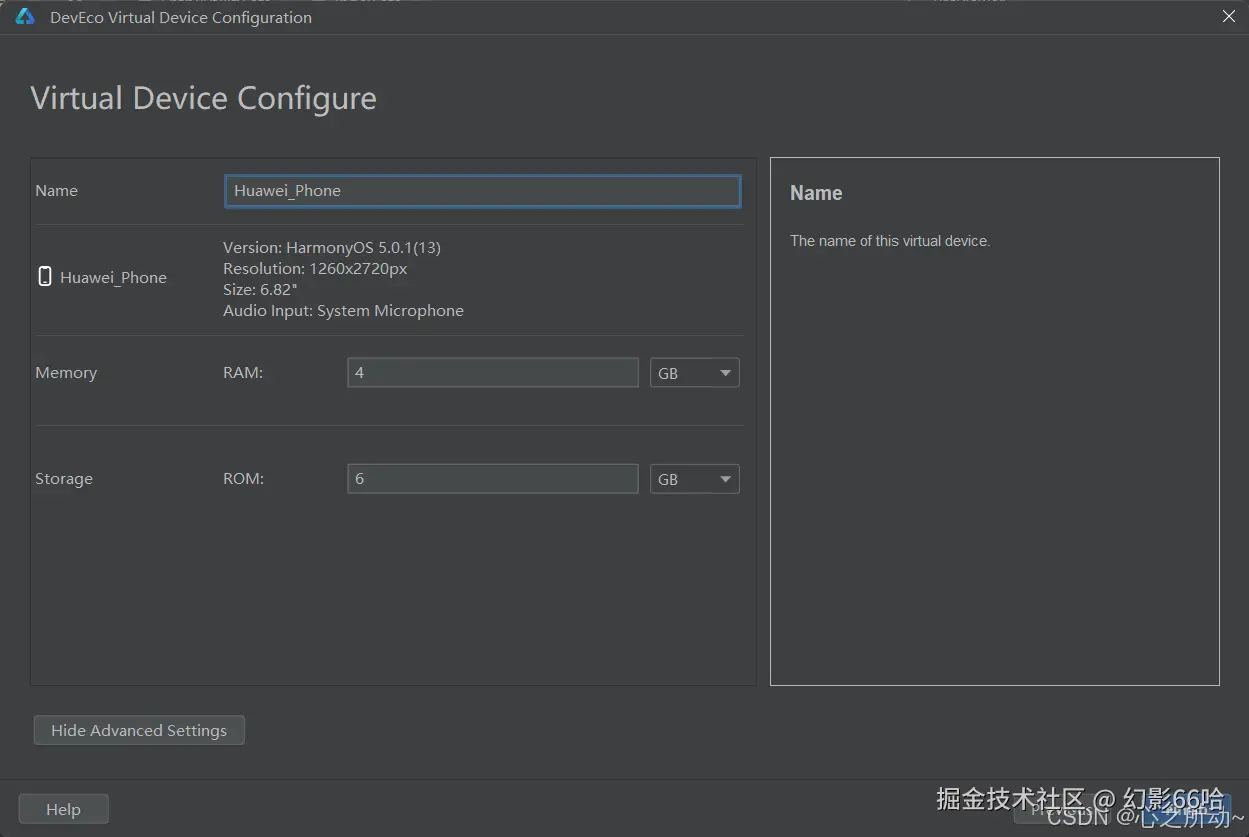Focus the Name field containing Huawei_Phone
Image resolution: width=1249 pixels, height=837 pixels.
click(x=482, y=191)
